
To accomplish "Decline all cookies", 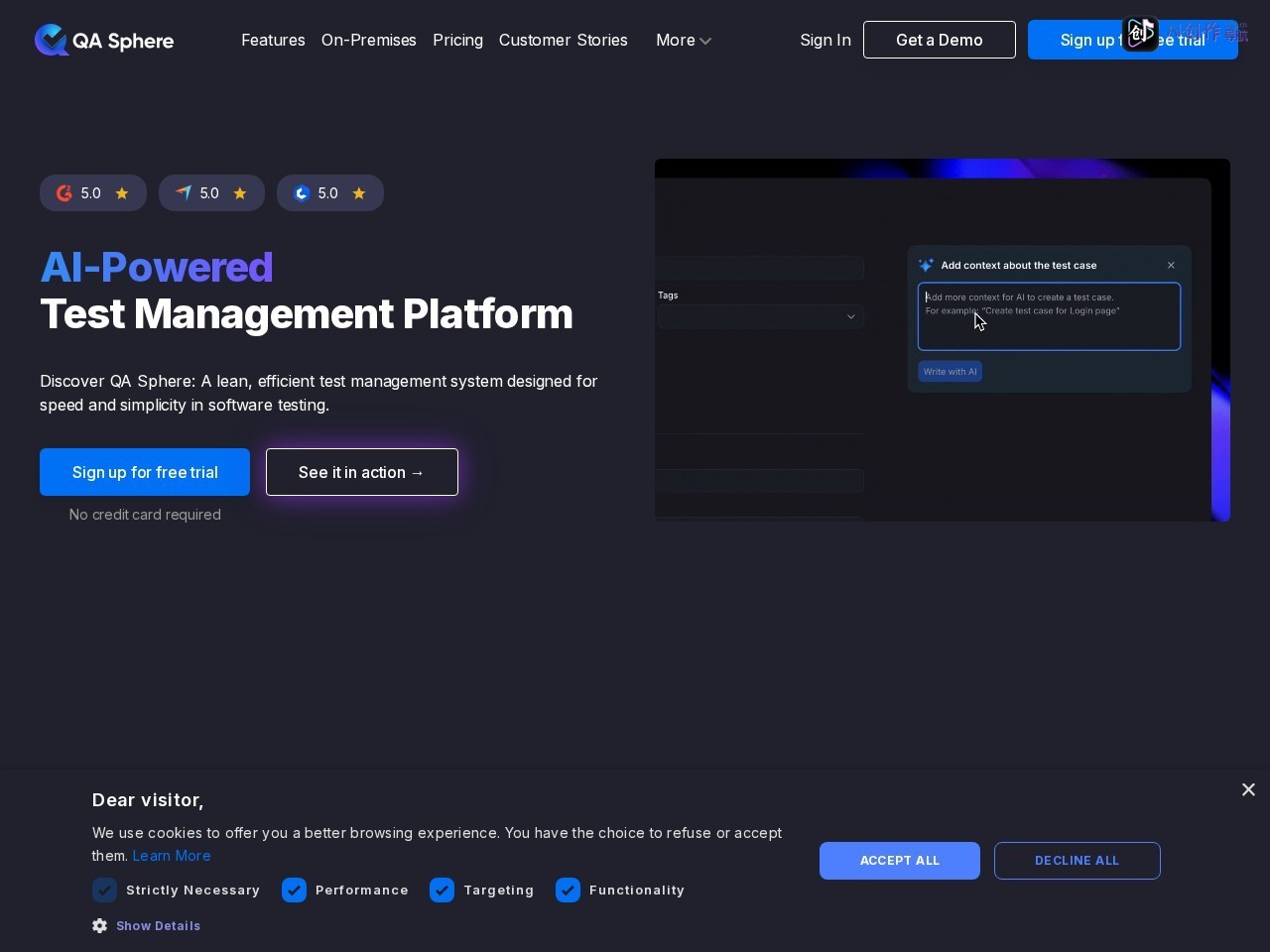I will point(1078,861).
